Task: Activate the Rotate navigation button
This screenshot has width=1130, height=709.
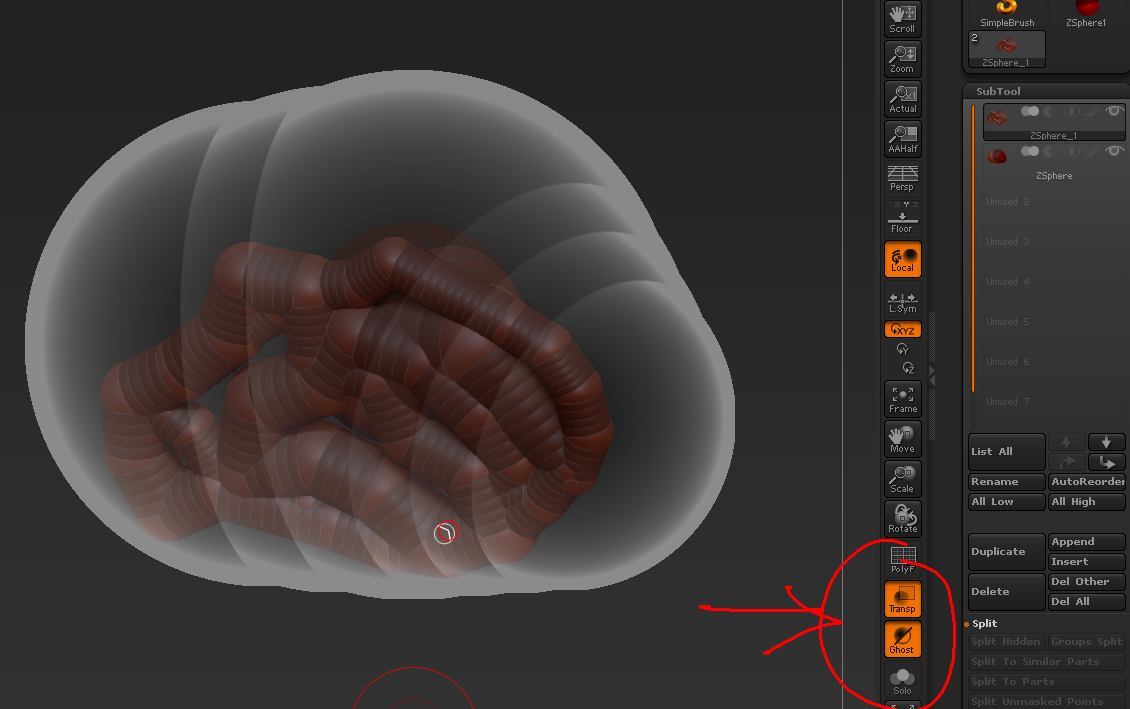Action: (902, 519)
